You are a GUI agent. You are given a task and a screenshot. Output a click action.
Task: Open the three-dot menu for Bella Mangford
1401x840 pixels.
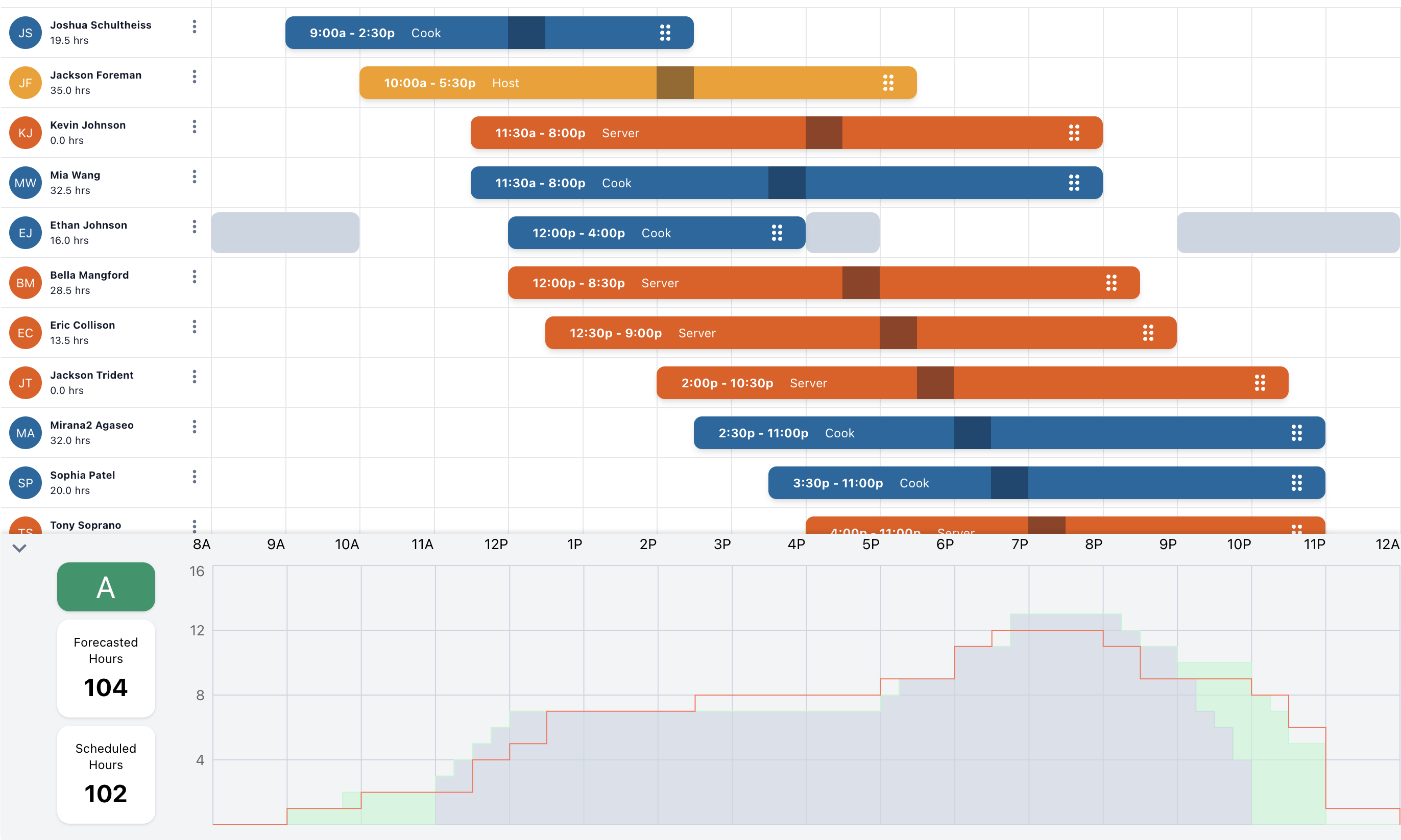click(x=194, y=277)
